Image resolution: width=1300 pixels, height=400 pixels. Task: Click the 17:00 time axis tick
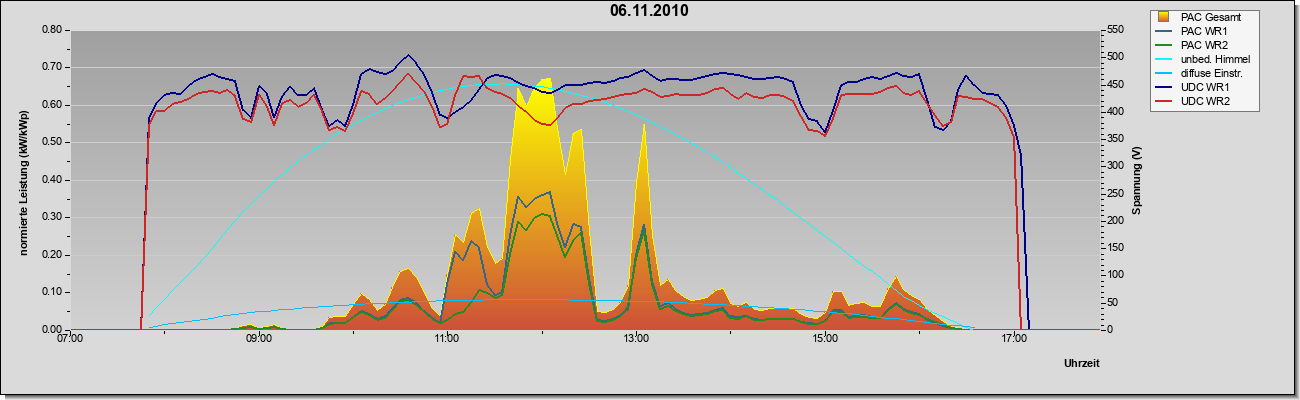point(1013,338)
